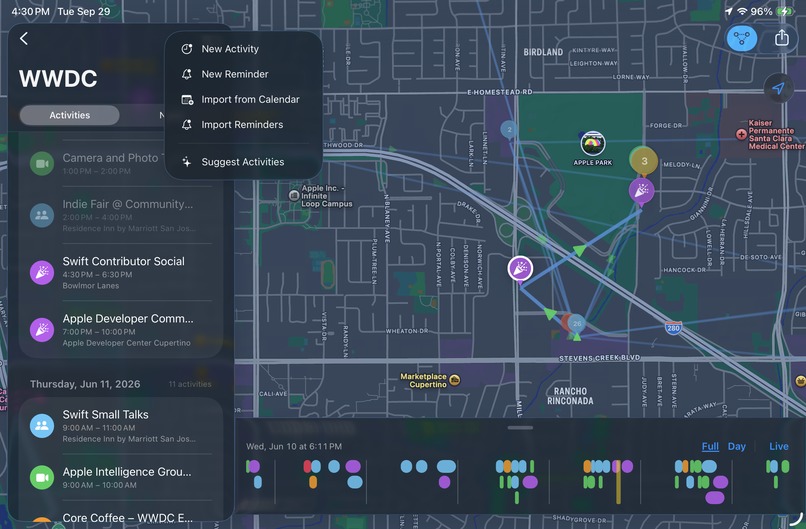Select Import Reminders menu entry
Viewport: 806px width, 529px height.
(x=244, y=124)
